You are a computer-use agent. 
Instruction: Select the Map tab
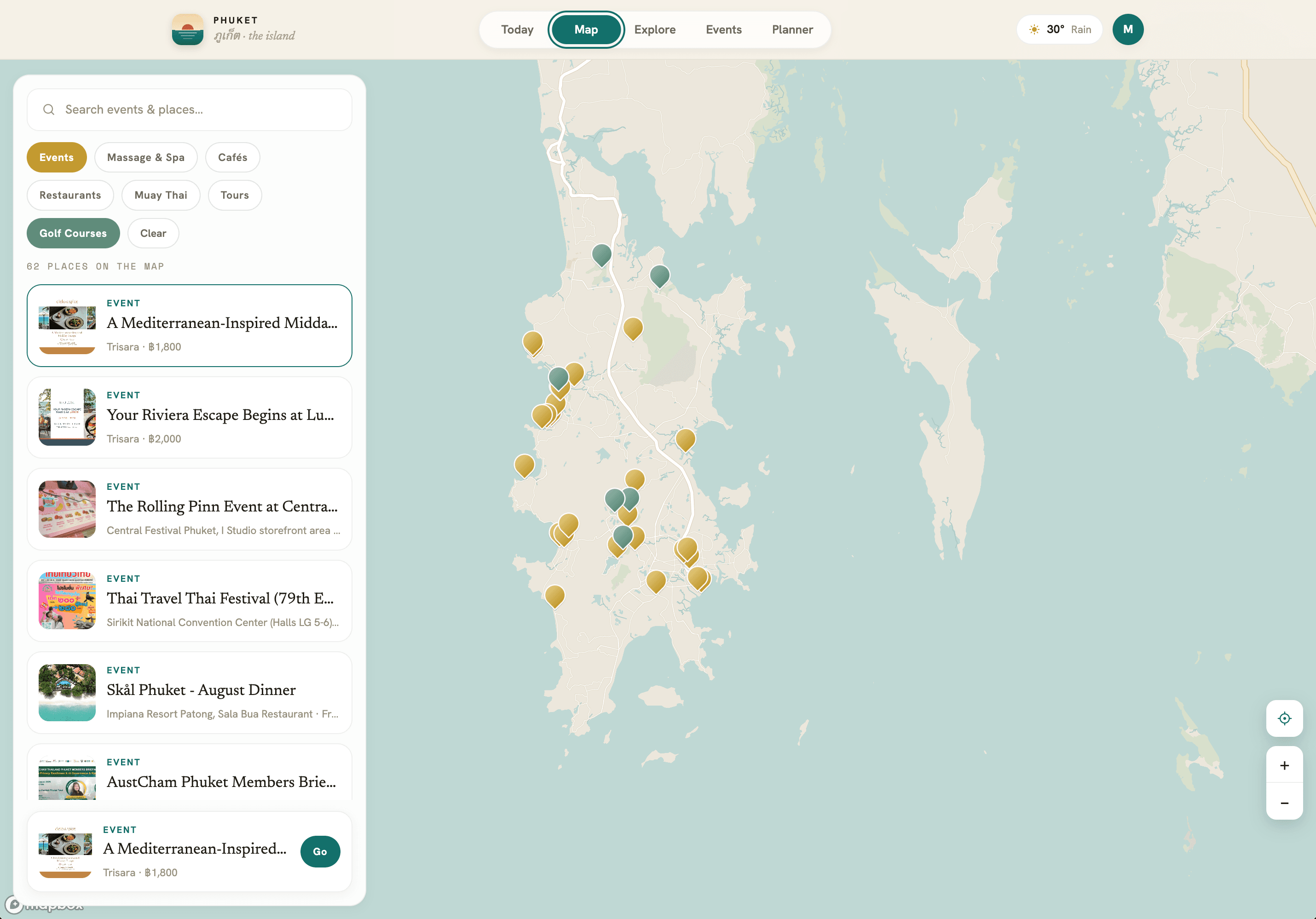tap(586, 29)
